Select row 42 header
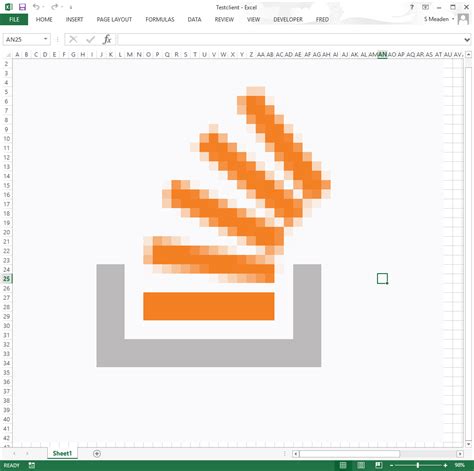This screenshot has height=471, width=474. coord(6,438)
